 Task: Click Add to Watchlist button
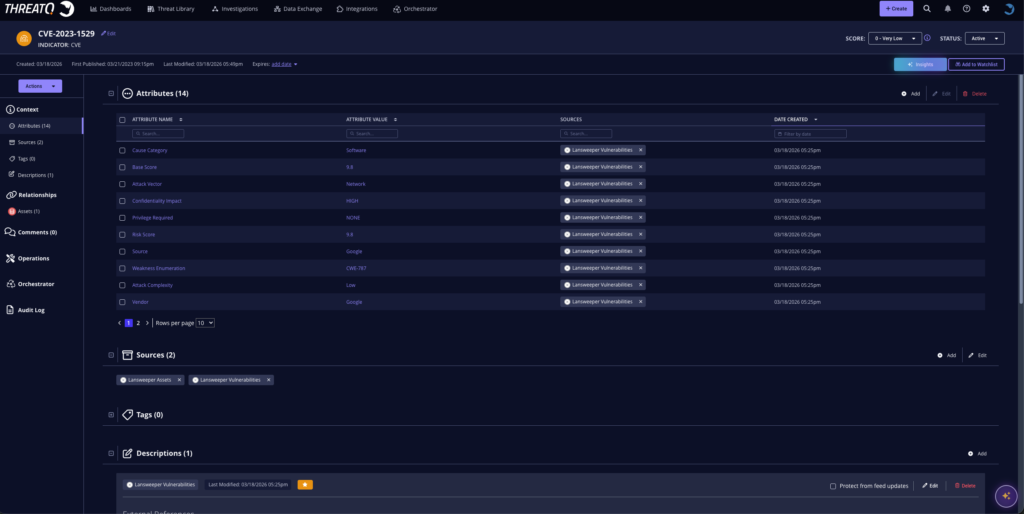(976, 65)
